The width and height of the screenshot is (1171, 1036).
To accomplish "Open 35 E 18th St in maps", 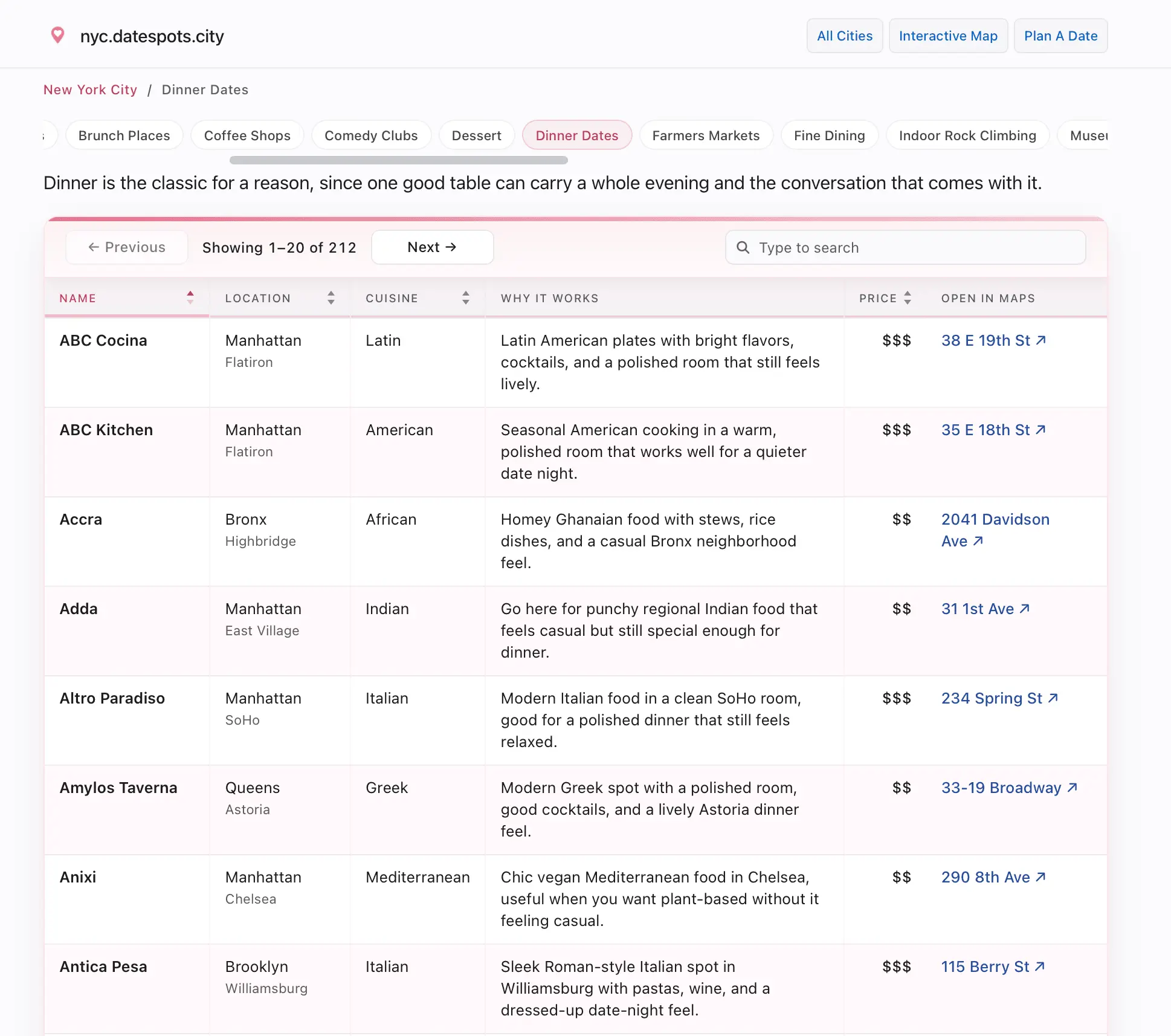I will tap(993, 430).
